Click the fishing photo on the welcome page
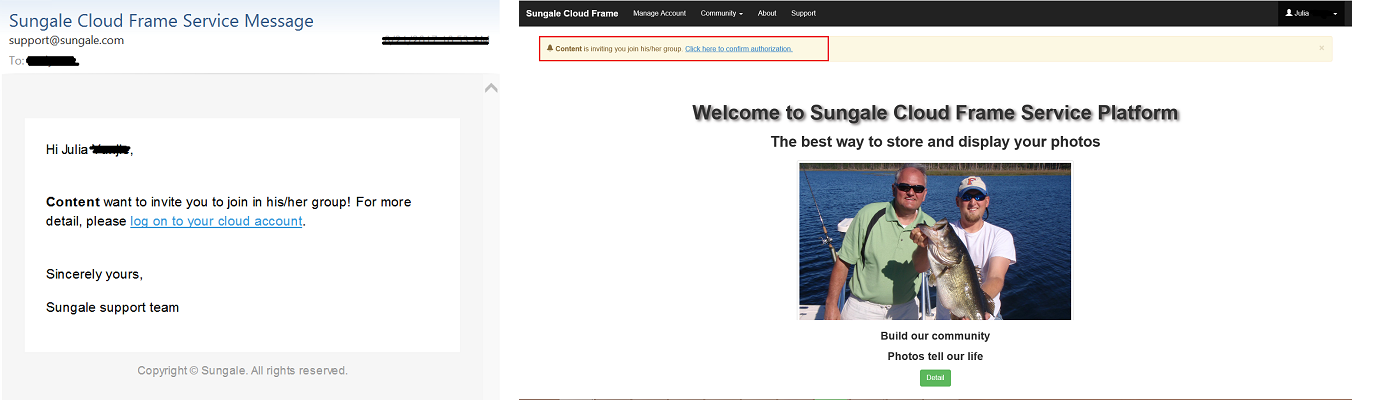This screenshot has height=400, width=1373. [935, 241]
